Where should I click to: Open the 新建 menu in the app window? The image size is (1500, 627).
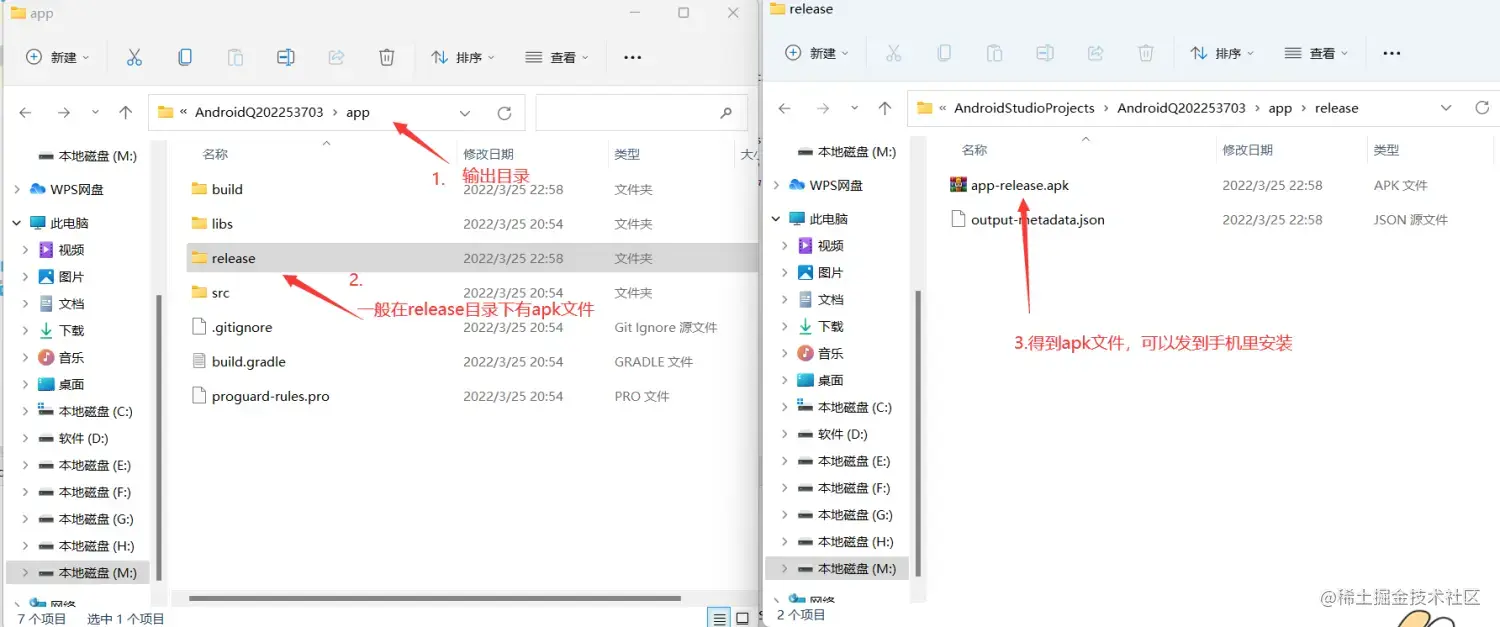tap(57, 57)
